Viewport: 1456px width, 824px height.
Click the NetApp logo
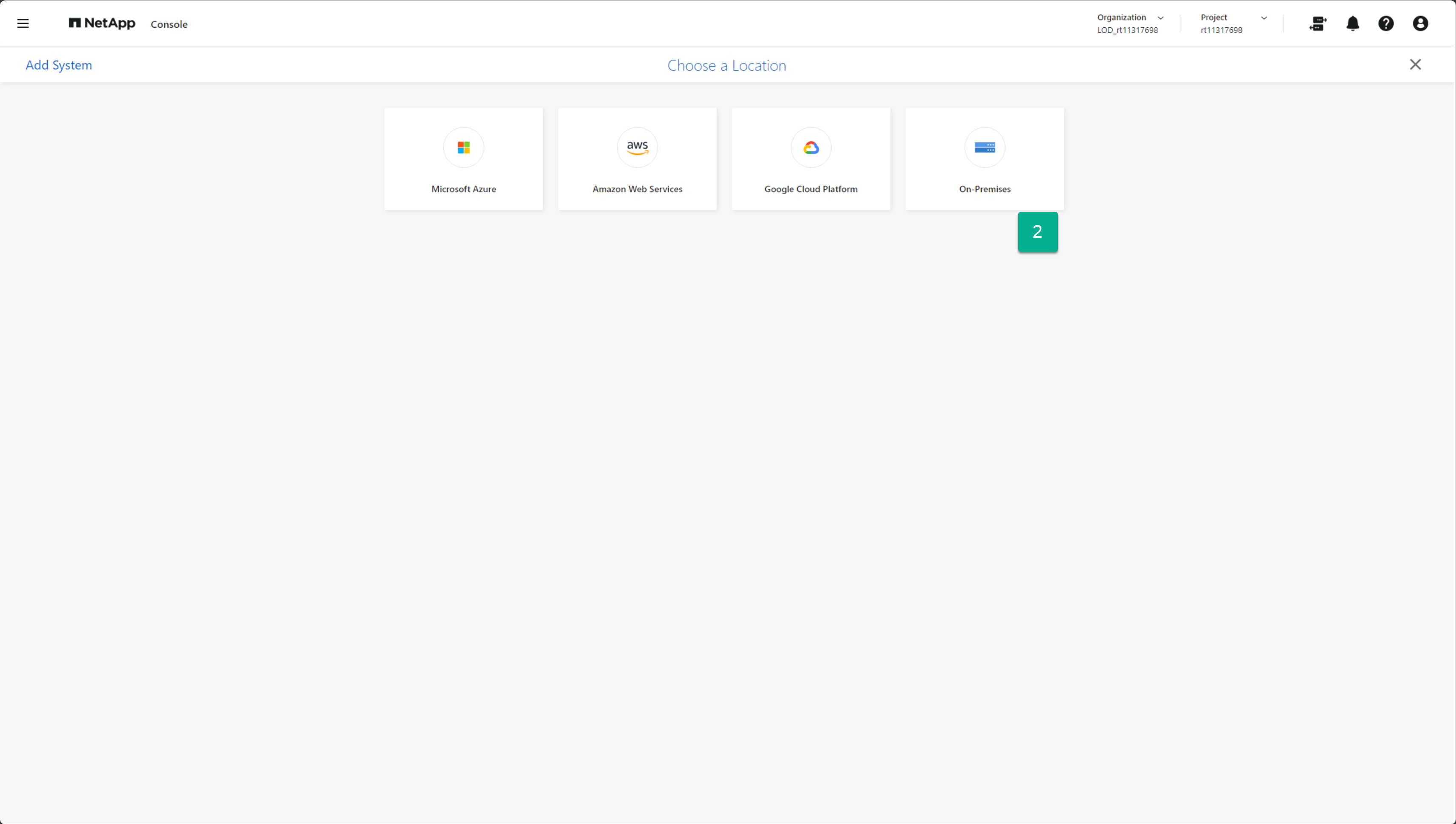[x=102, y=24]
